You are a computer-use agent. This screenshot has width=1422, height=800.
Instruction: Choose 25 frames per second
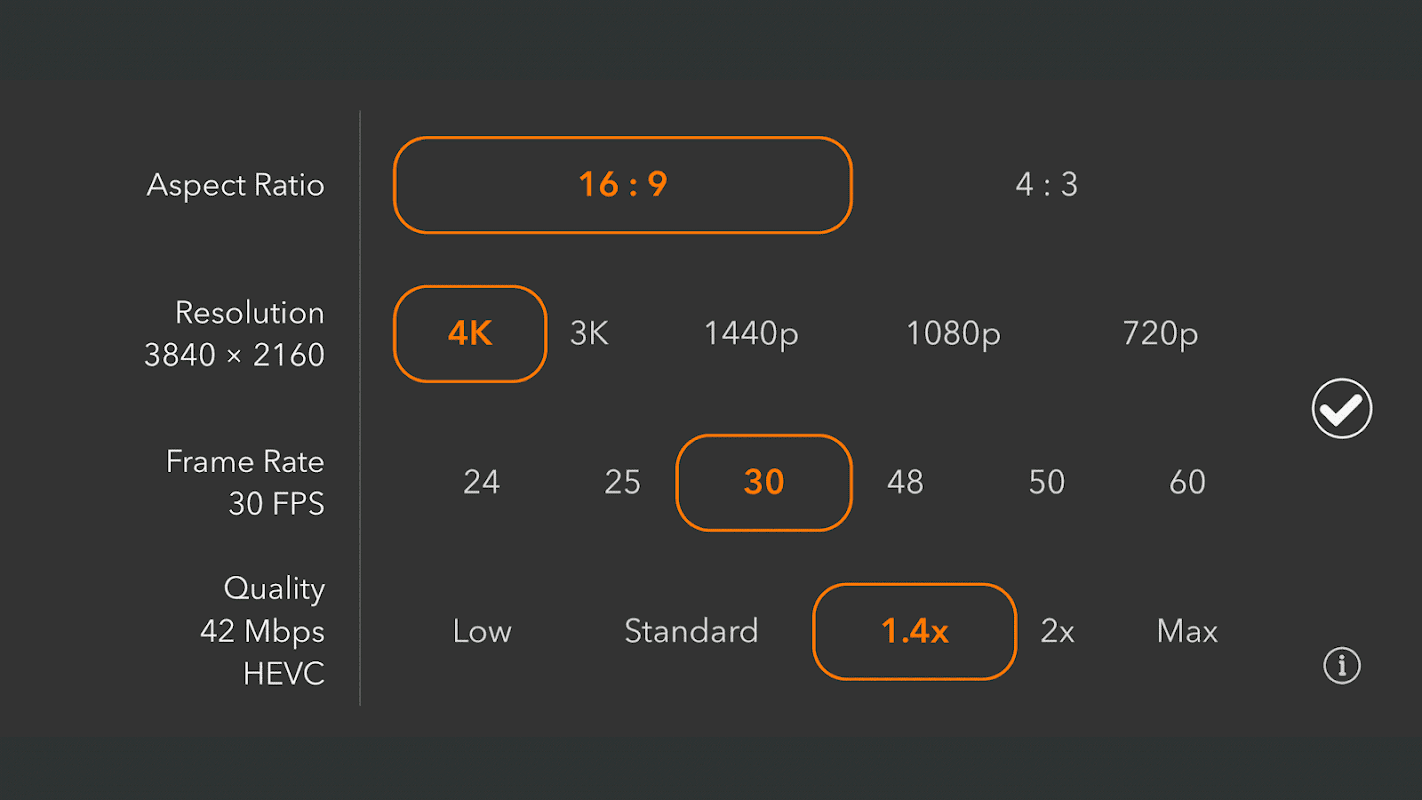(x=622, y=483)
